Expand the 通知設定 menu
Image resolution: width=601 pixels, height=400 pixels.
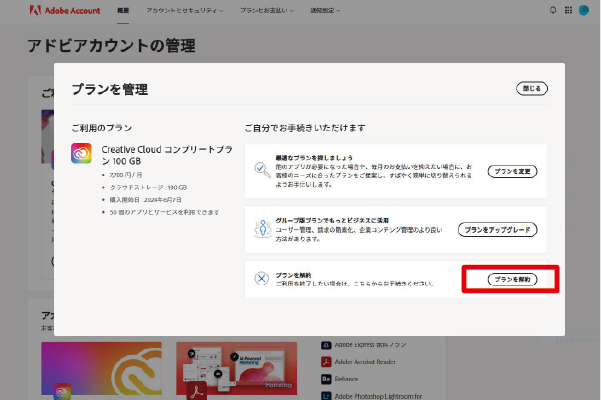click(x=325, y=11)
